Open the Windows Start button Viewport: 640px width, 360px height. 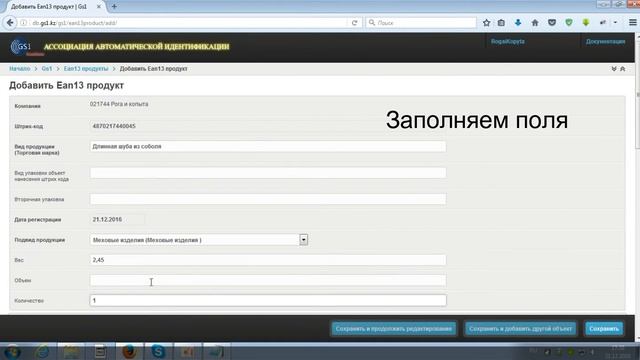coord(12,352)
